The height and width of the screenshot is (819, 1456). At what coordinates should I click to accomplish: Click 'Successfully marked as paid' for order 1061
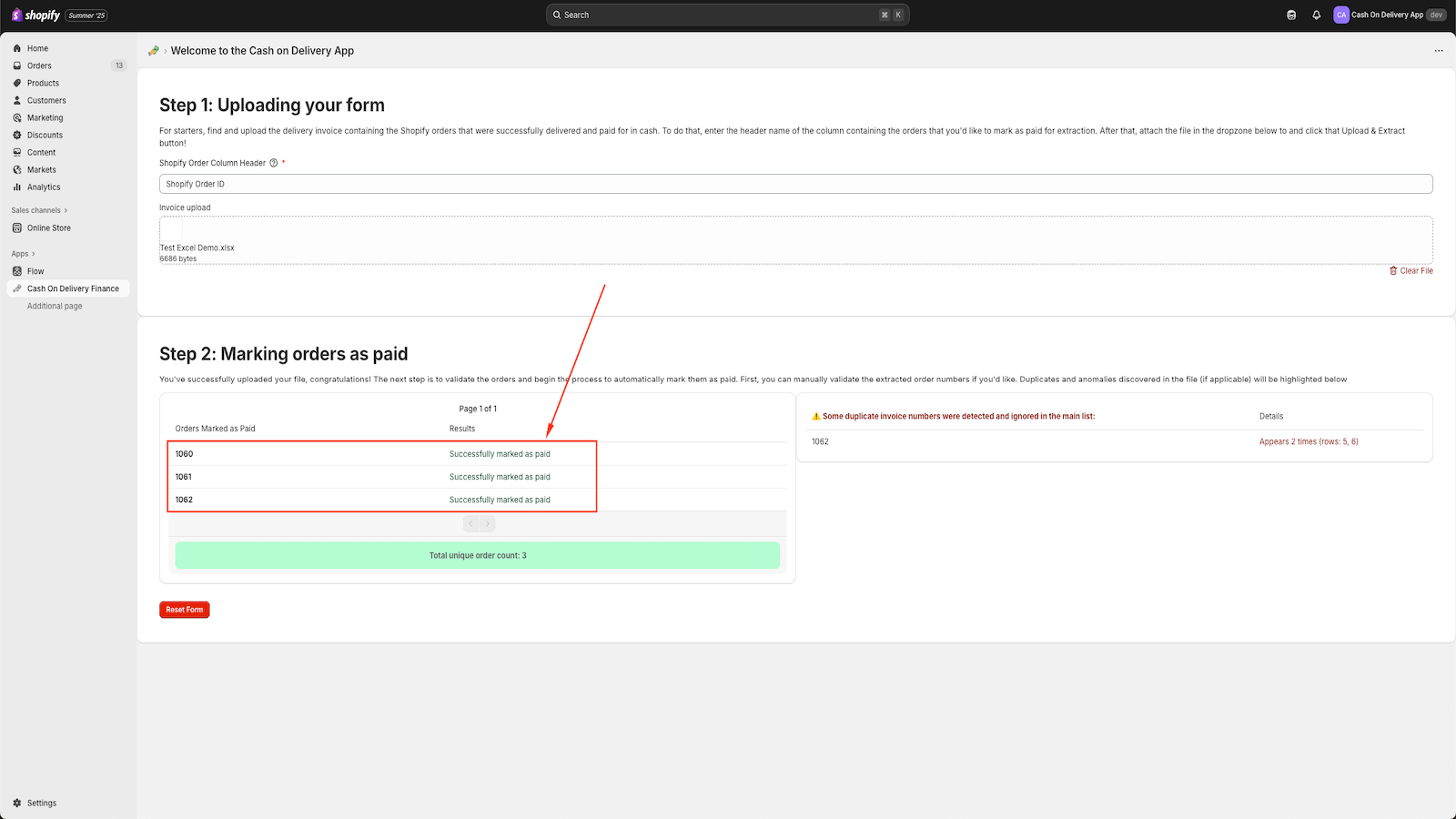500,477
